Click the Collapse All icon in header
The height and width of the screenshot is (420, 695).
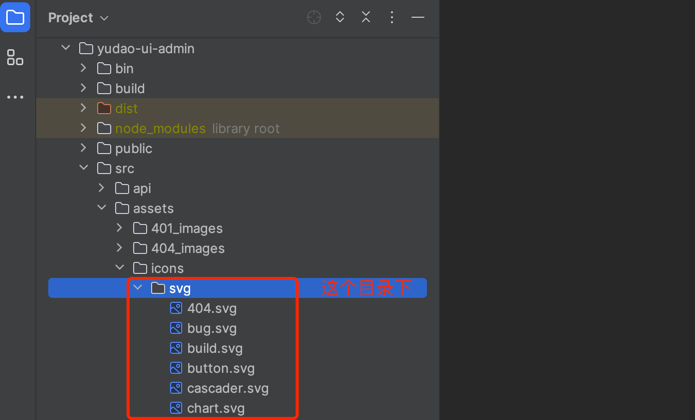[x=366, y=18]
